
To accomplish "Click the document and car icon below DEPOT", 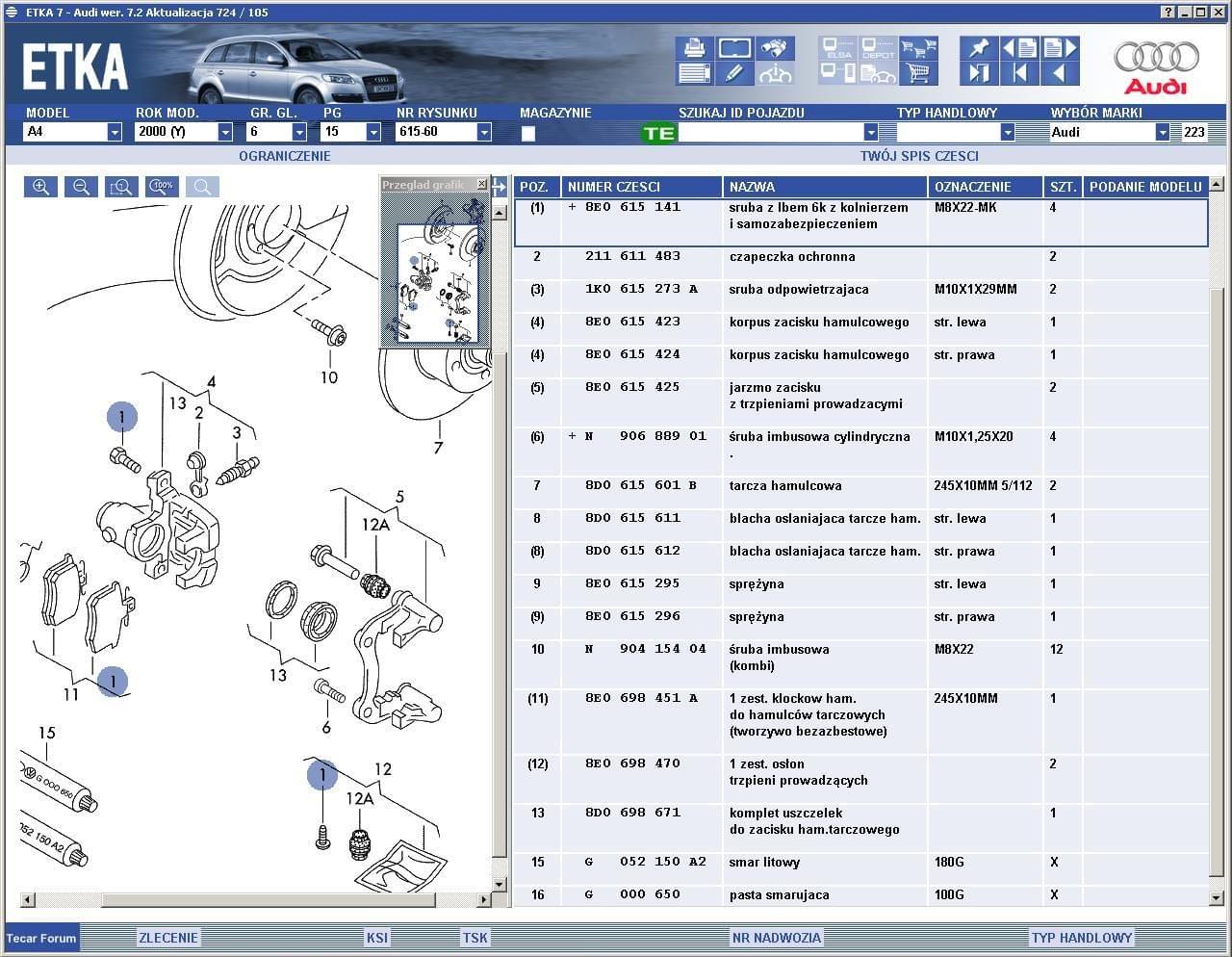I will 878,73.
